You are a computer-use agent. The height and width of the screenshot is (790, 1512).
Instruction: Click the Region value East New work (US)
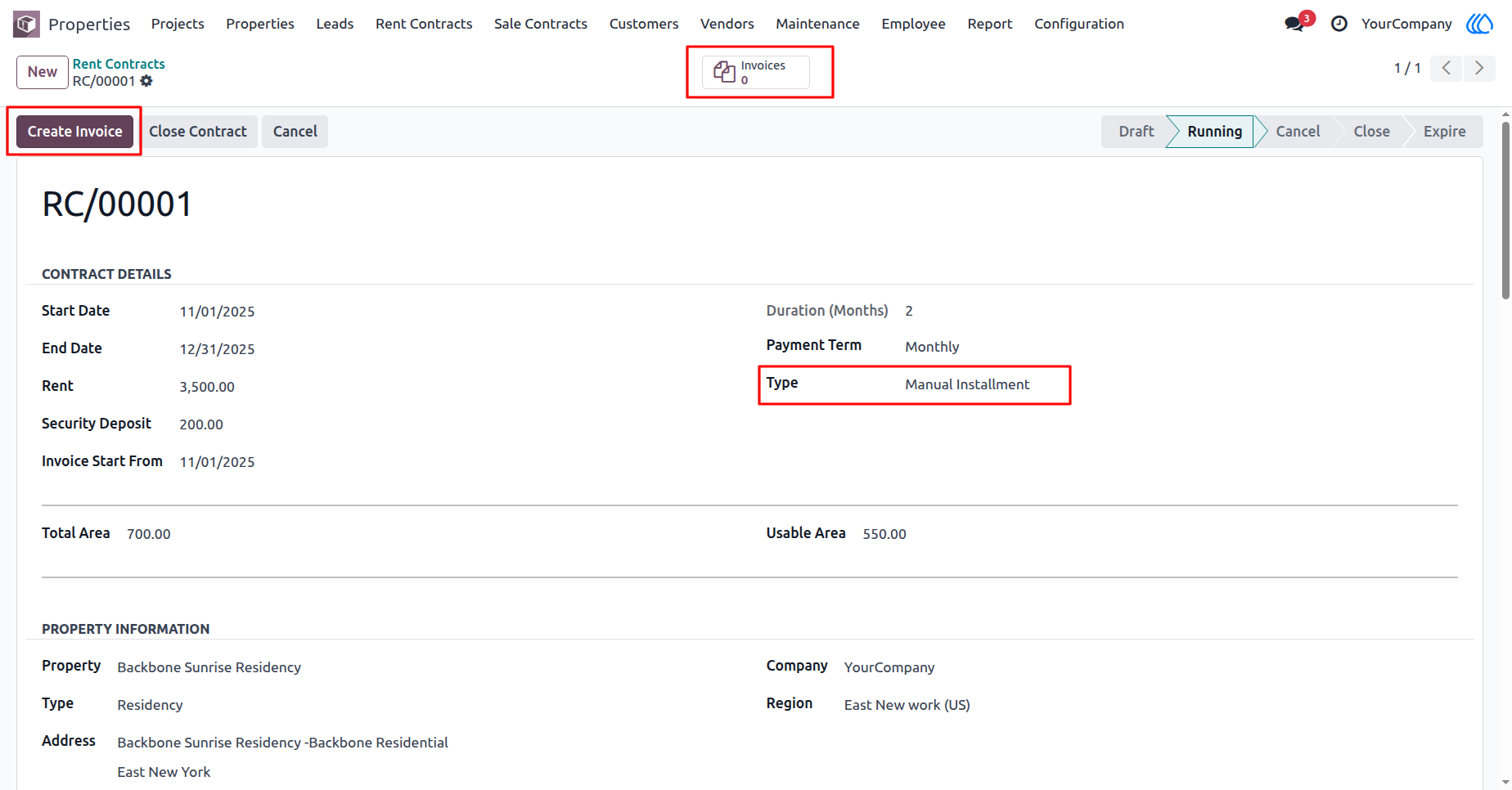pos(907,705)
